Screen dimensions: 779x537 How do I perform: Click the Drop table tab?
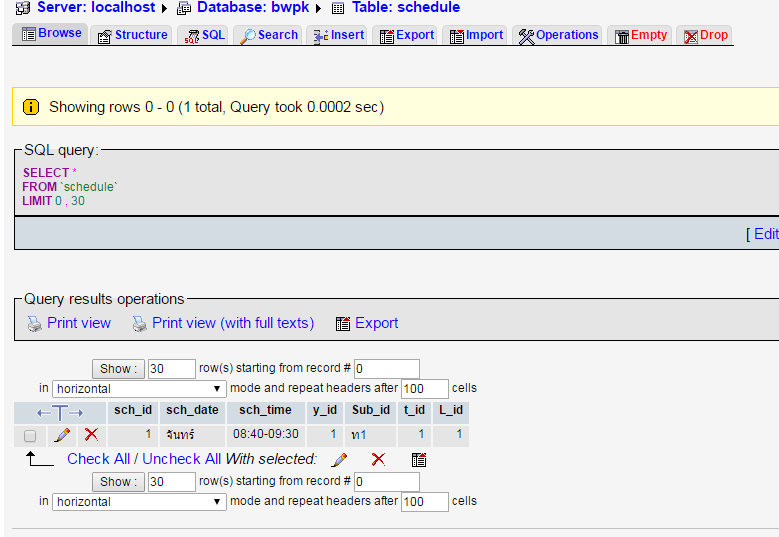[x=705, y=35]
